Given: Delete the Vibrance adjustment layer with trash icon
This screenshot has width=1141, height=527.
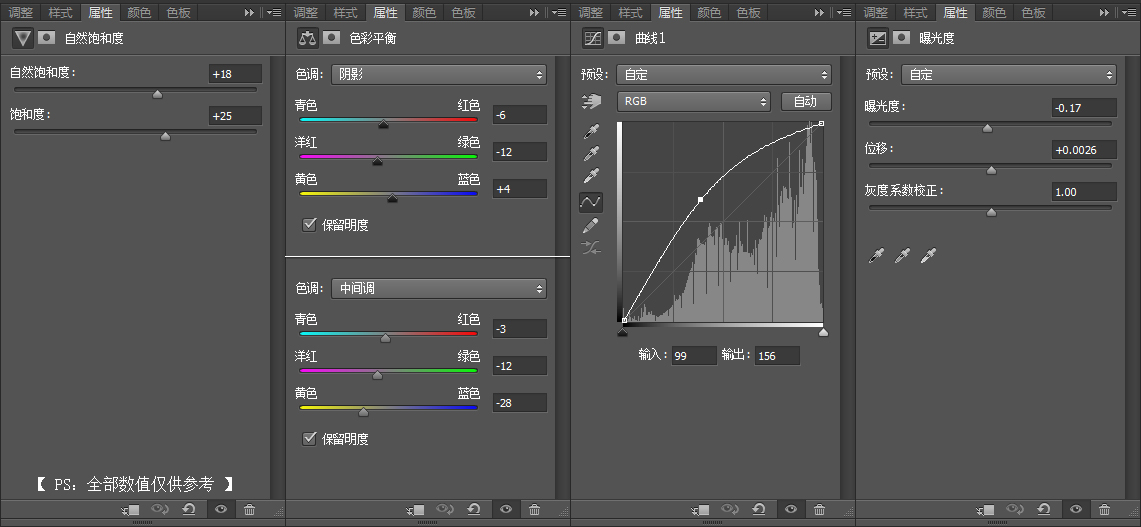Looking at the screenshot, I should pos(250,510).
